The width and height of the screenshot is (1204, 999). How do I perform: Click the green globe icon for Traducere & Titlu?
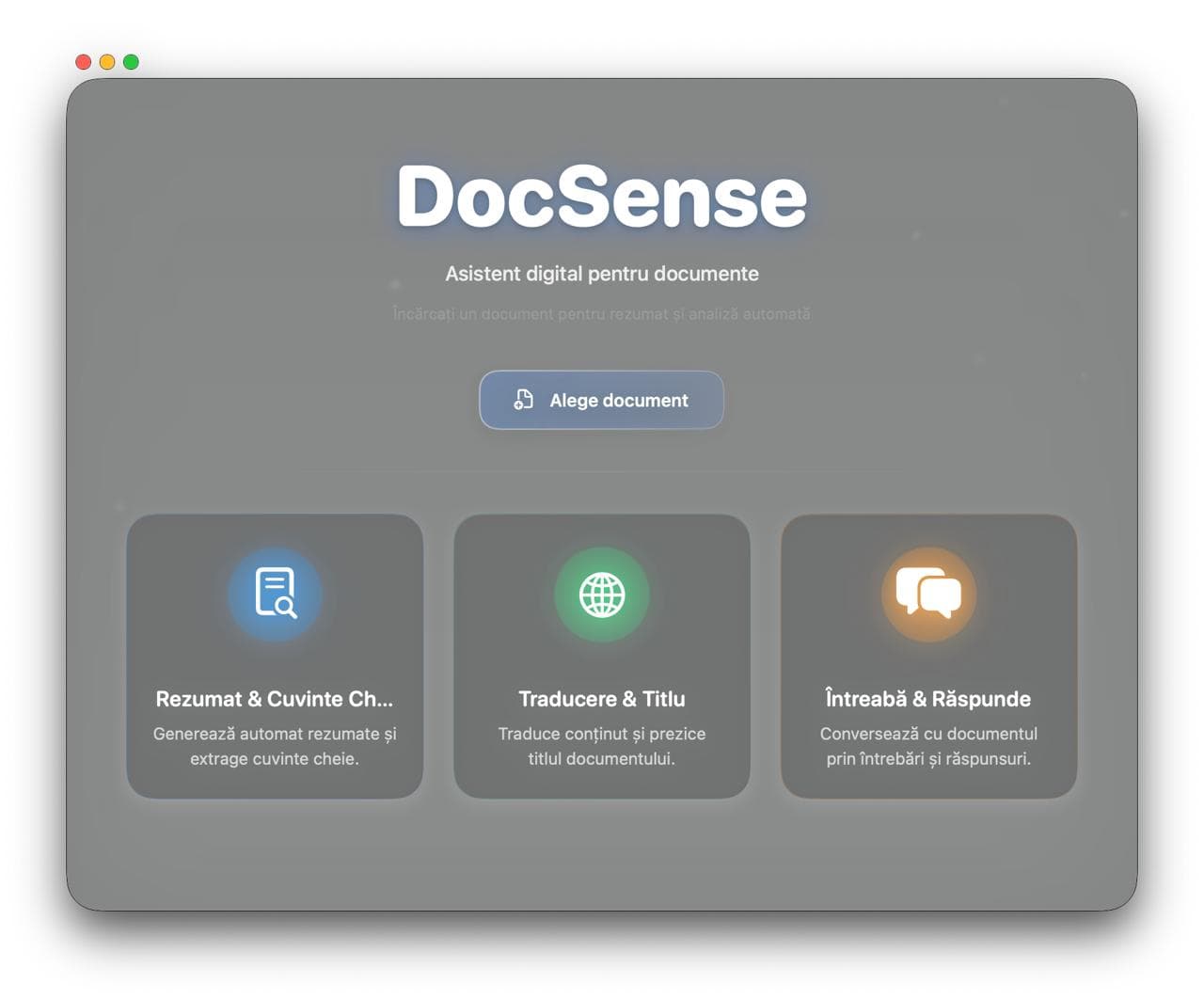[601, 595]
